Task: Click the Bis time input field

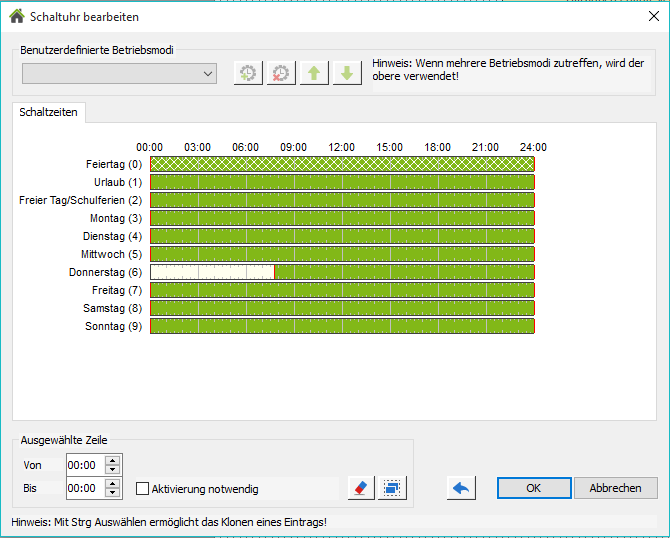Action: coord(86,488)
